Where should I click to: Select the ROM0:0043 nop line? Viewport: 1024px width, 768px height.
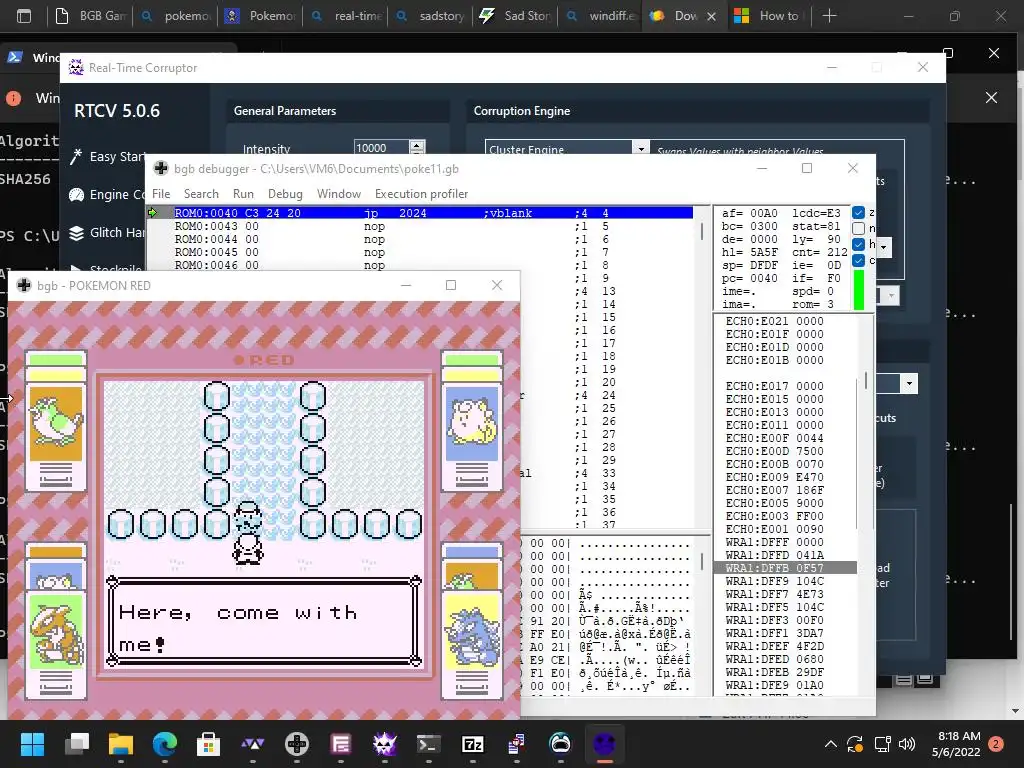433,226
